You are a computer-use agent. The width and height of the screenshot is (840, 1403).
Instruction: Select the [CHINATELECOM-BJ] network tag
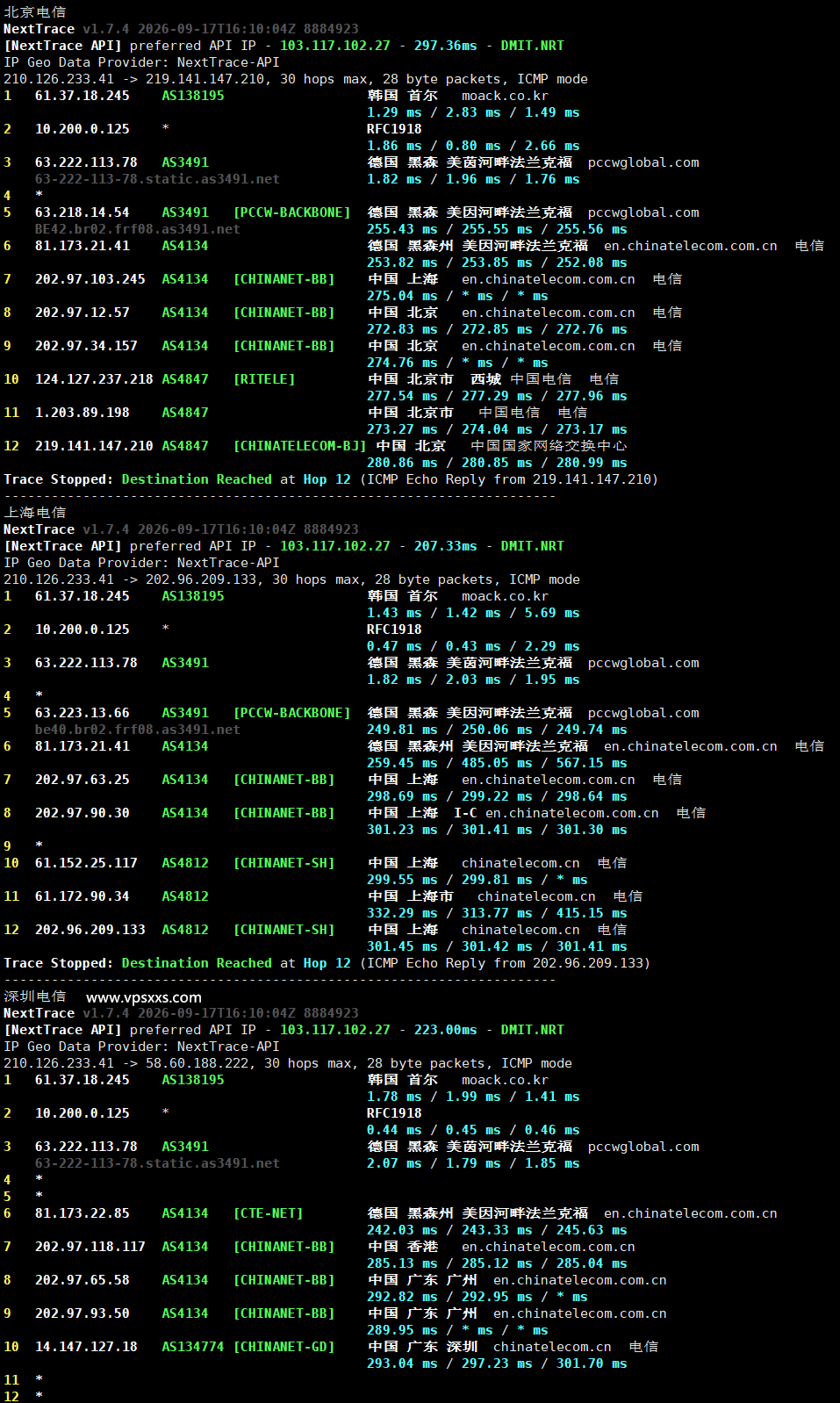[x=299, y=446]
